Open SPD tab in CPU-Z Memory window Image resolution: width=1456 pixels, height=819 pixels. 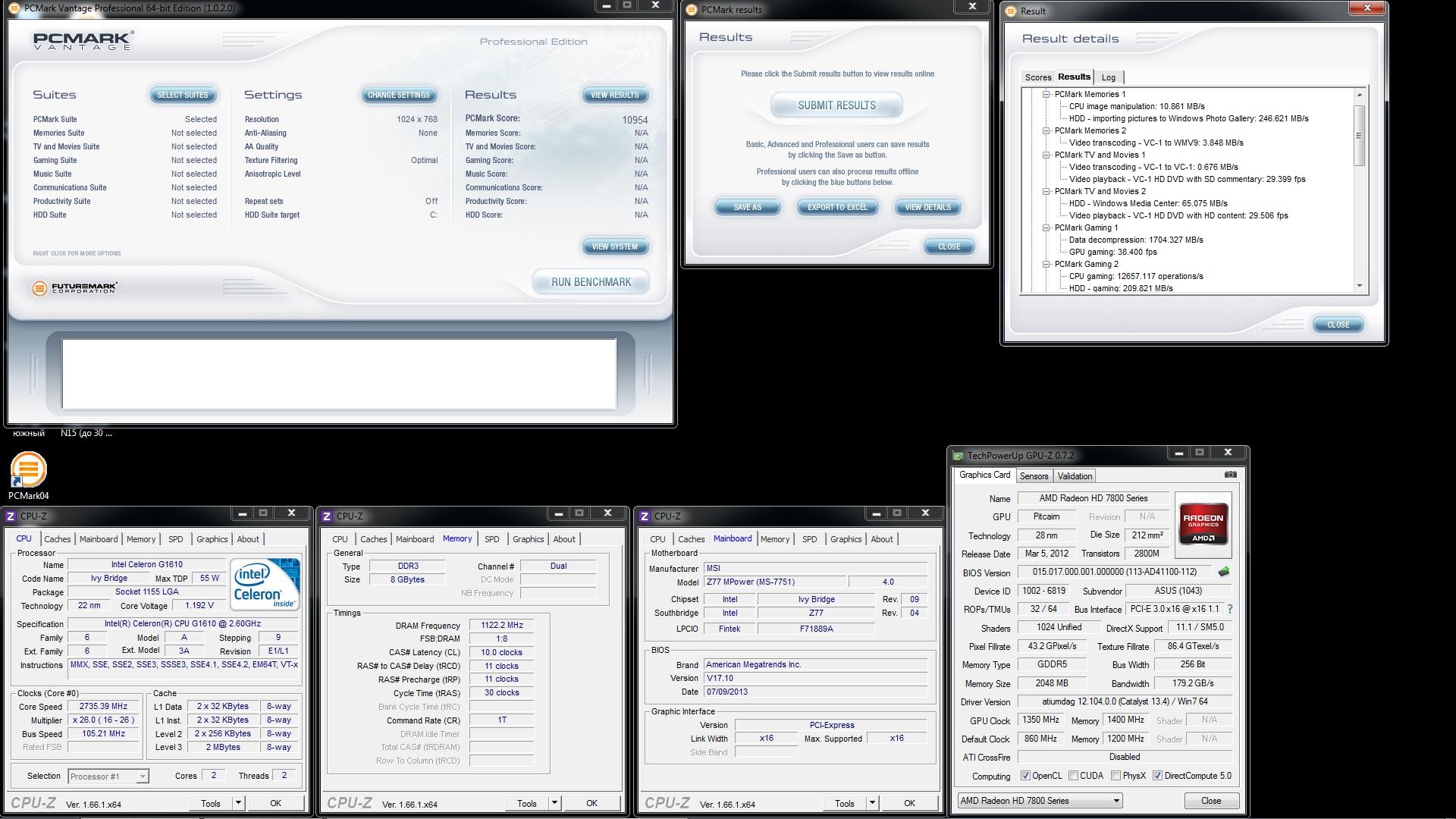coord(492,539)
